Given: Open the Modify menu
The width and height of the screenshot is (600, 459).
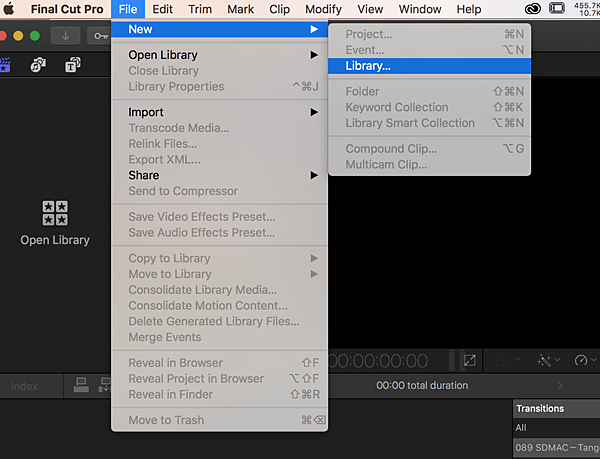Looking at the screenshot, I should [323, 9].
